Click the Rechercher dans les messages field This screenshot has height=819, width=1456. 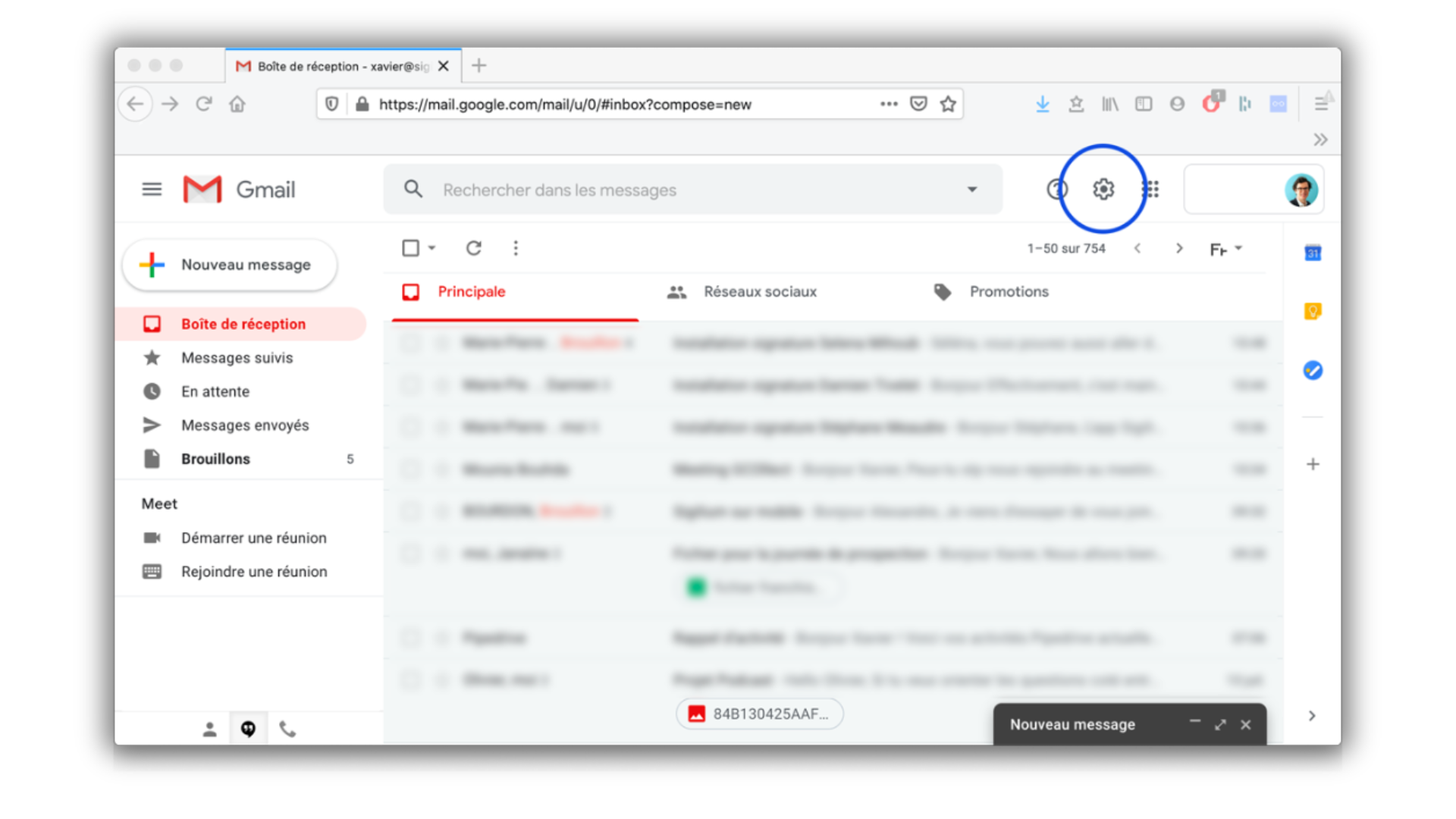682,190
